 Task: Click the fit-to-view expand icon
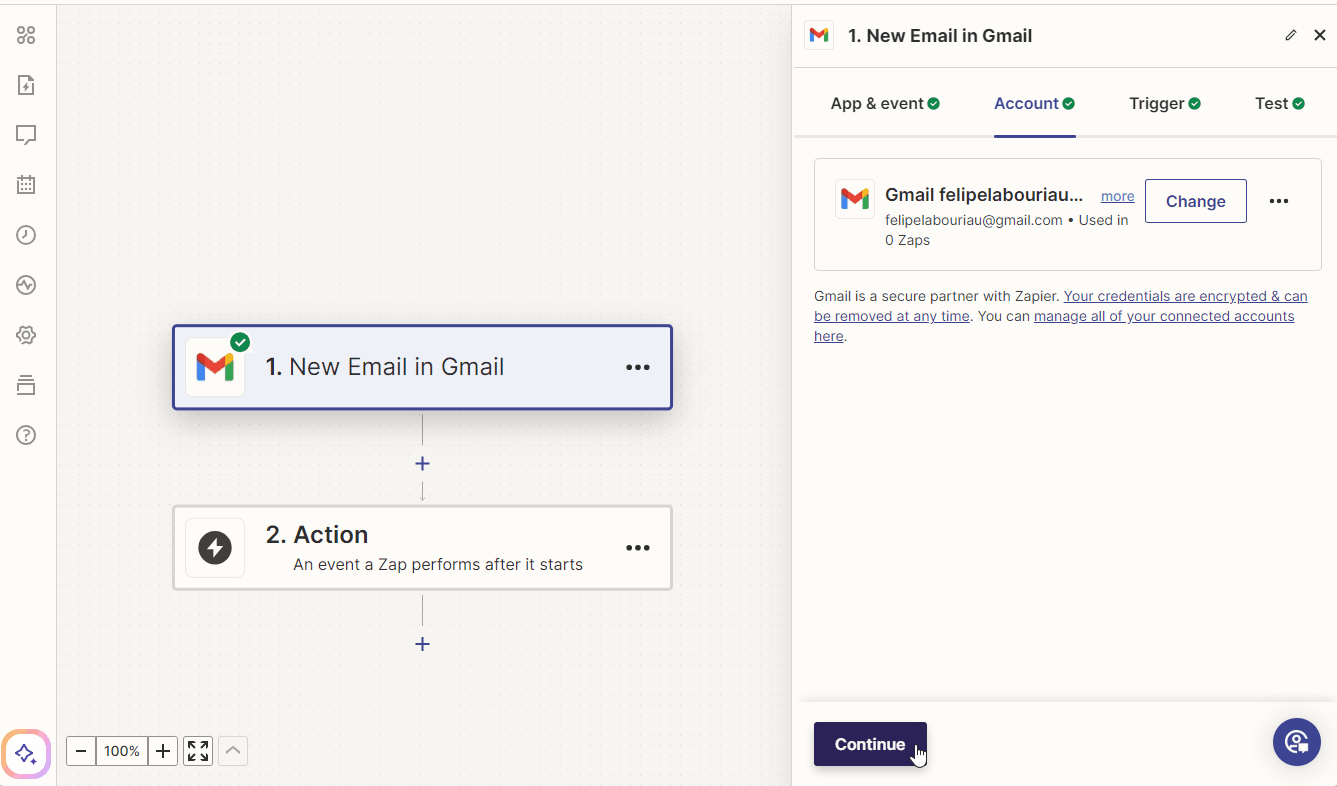[x=198, y=751]
